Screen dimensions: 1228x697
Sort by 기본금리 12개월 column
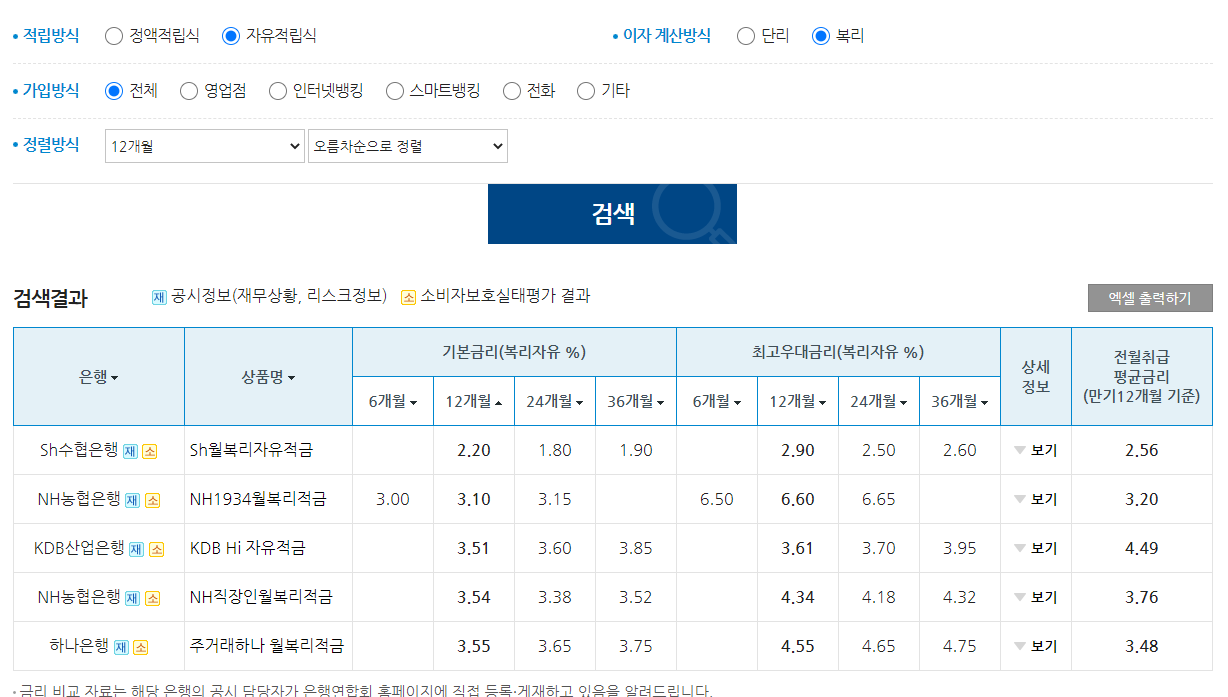(474, 402)
